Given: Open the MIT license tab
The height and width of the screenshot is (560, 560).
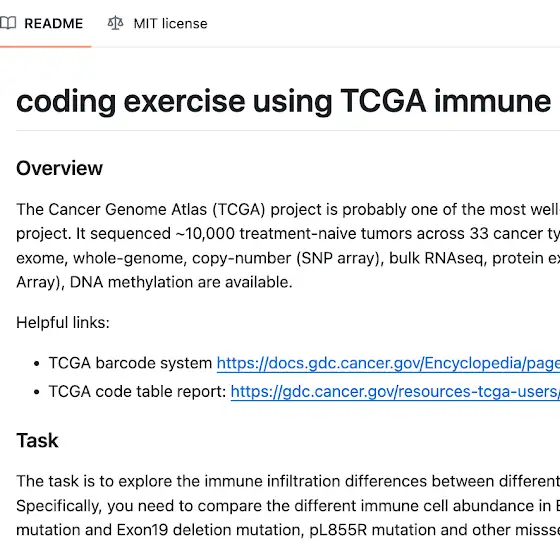Looking at the screenshot, I should tap(158, 24).
